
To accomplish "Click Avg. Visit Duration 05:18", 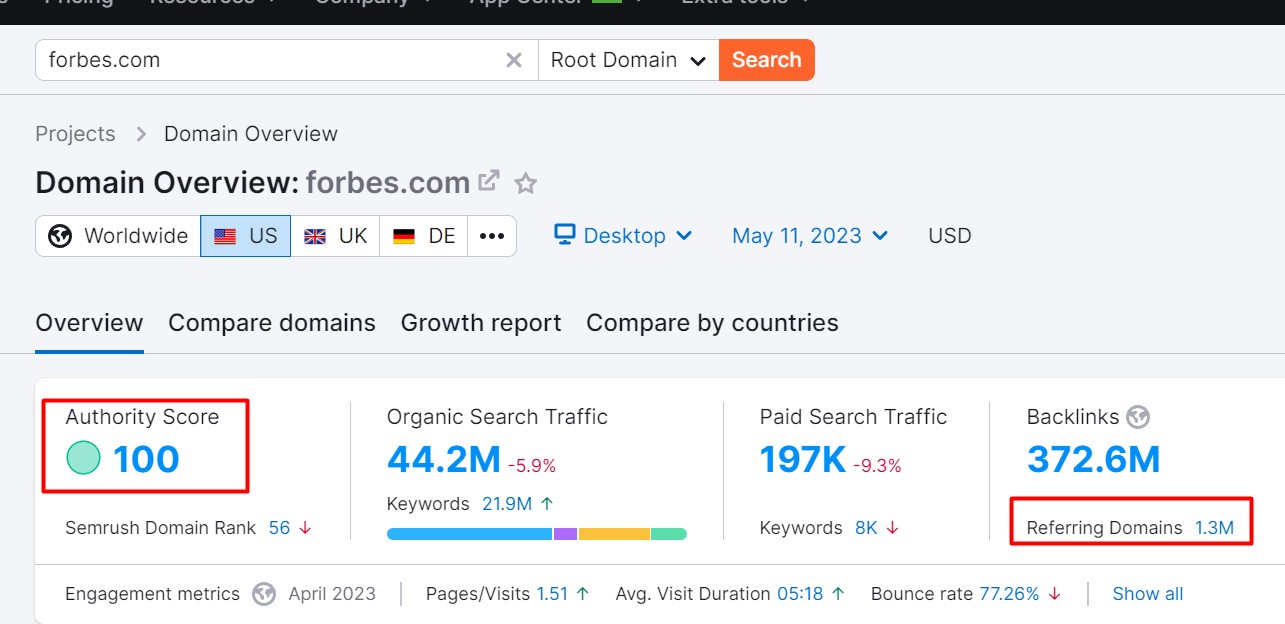I will click(800, 594).
